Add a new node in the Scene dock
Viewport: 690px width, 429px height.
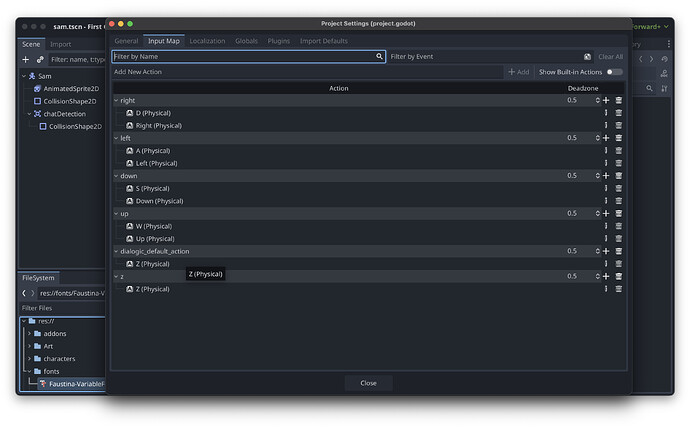click(26, 59)
